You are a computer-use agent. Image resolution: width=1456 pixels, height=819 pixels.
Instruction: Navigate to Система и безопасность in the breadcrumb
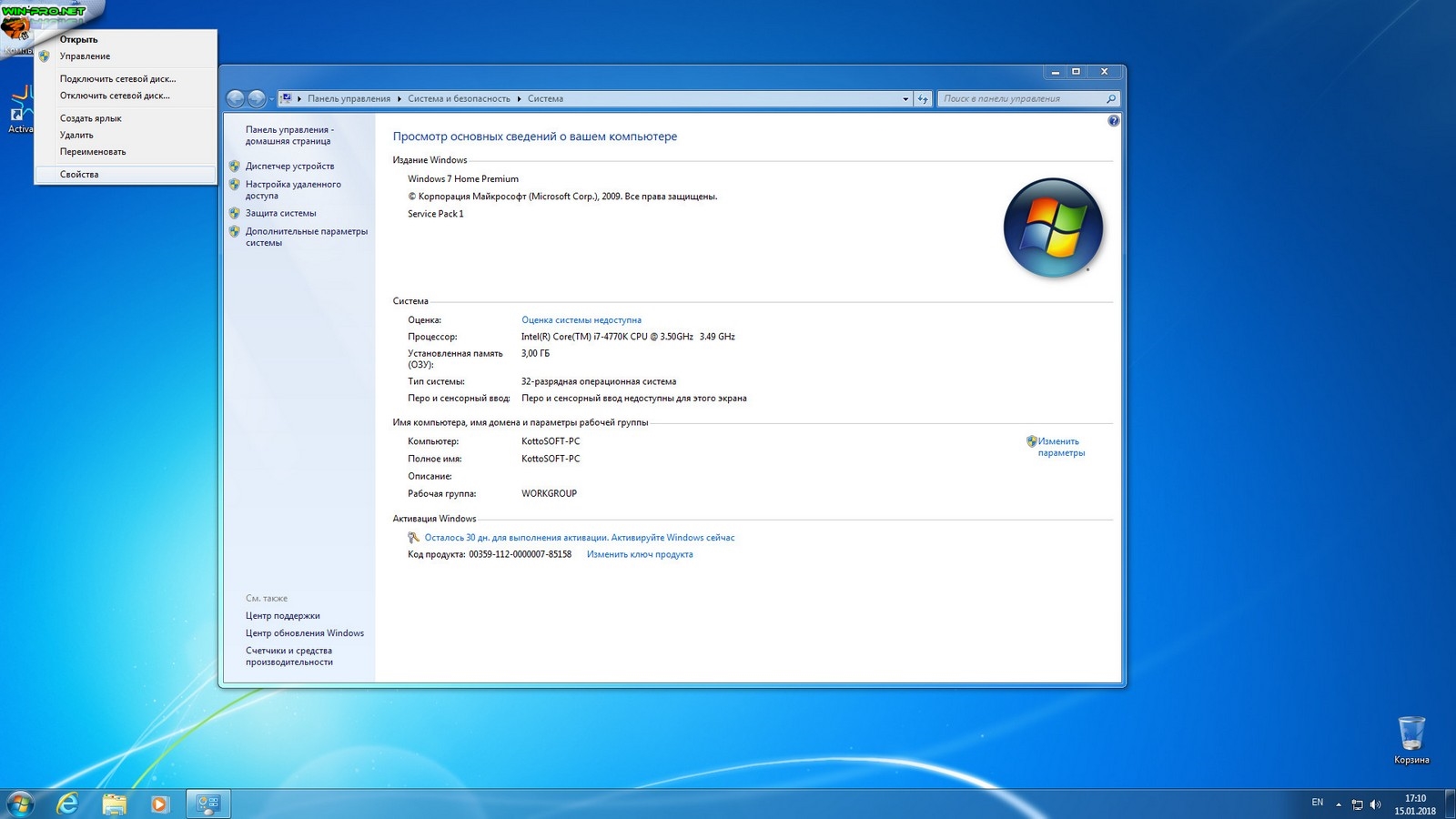pyautogui.click(x=459, y=98)
